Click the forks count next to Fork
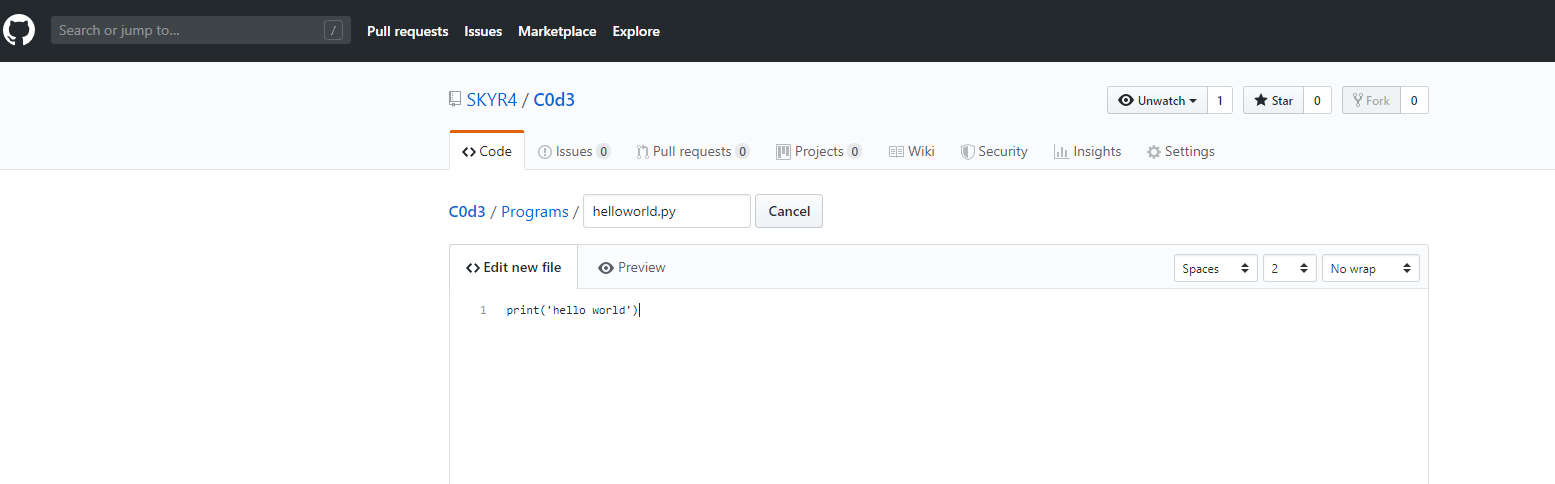This screenshot has height=484, width=1555. 1414,100
